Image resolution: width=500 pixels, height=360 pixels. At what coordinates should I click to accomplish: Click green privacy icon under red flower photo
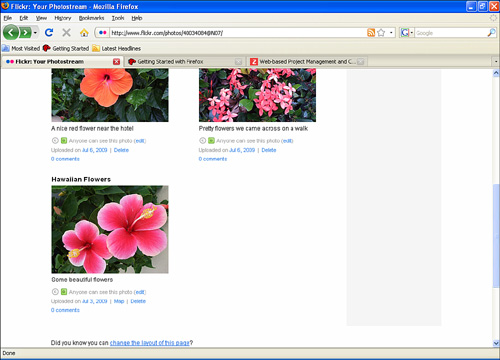64,141
